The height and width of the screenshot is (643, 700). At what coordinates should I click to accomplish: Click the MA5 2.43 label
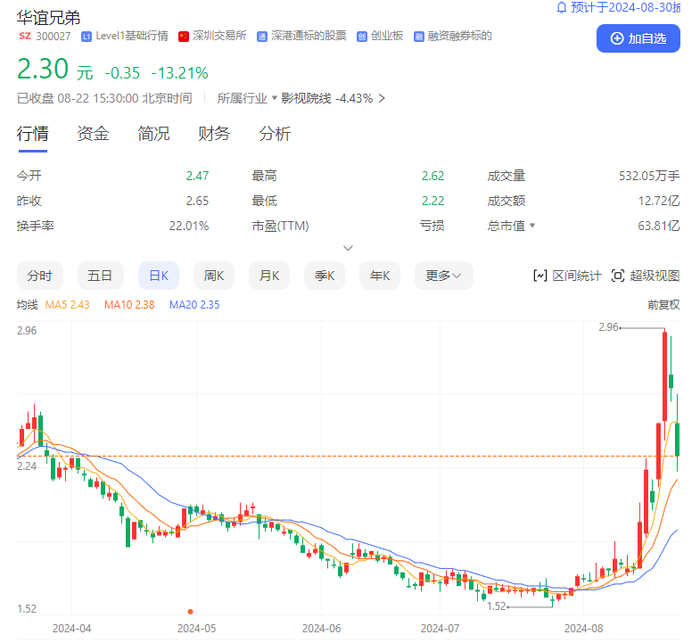(67, 305)
